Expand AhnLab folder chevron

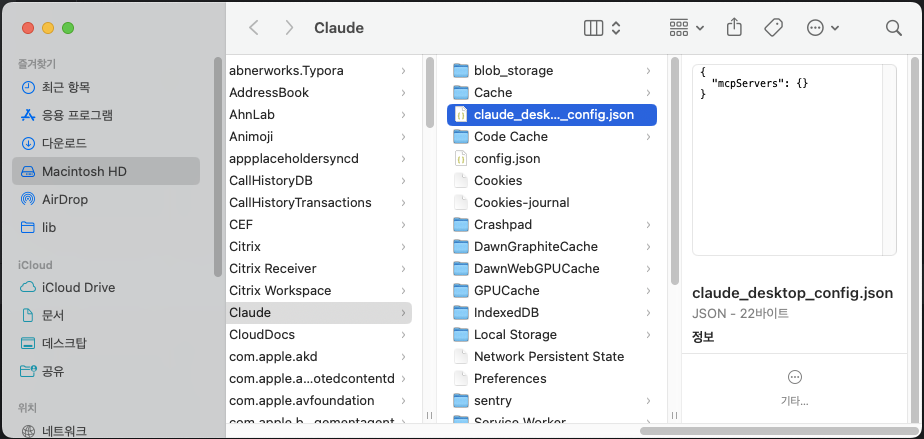[x=403, y=114]
